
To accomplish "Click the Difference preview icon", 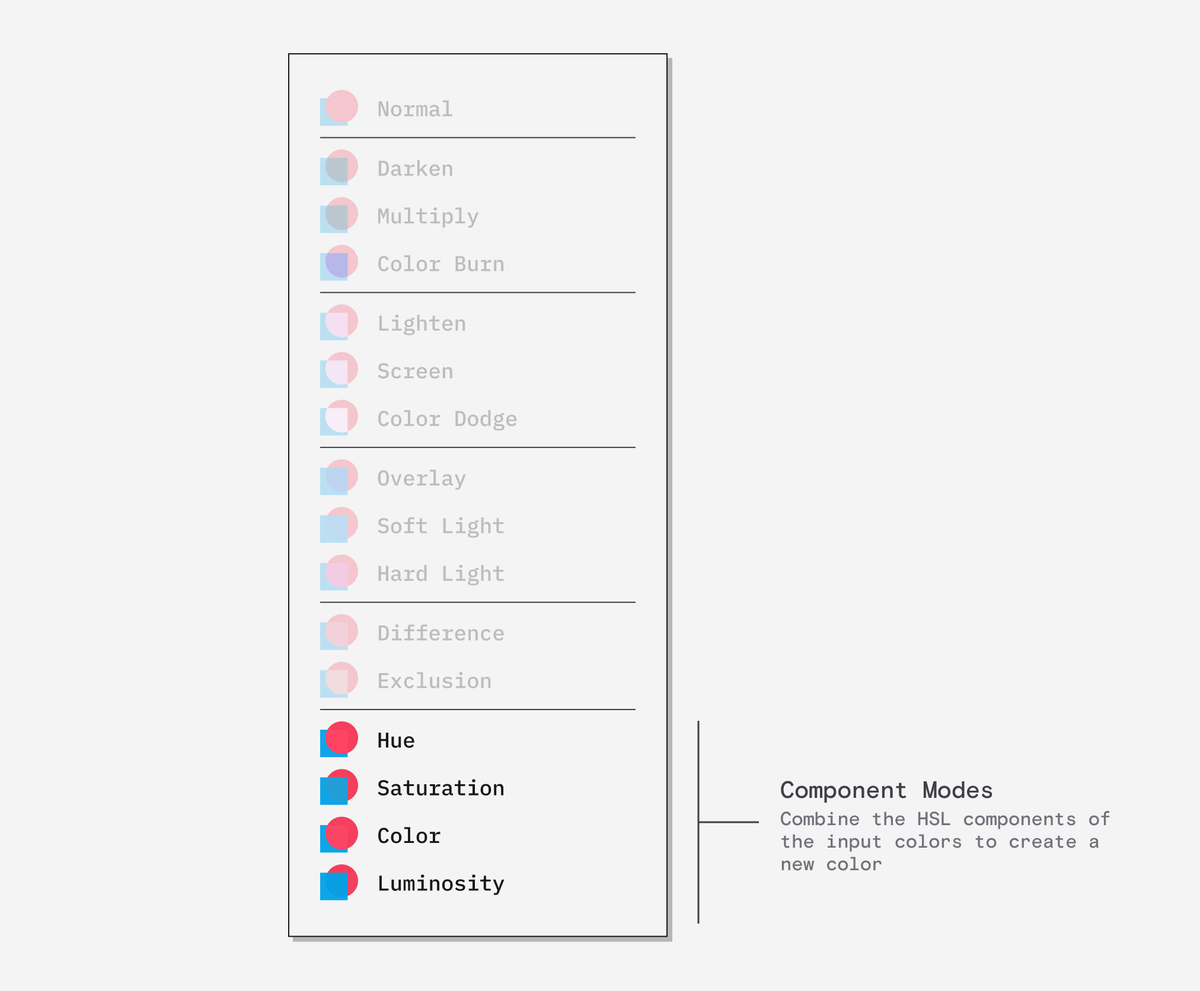I will click(x=338, y=634).
